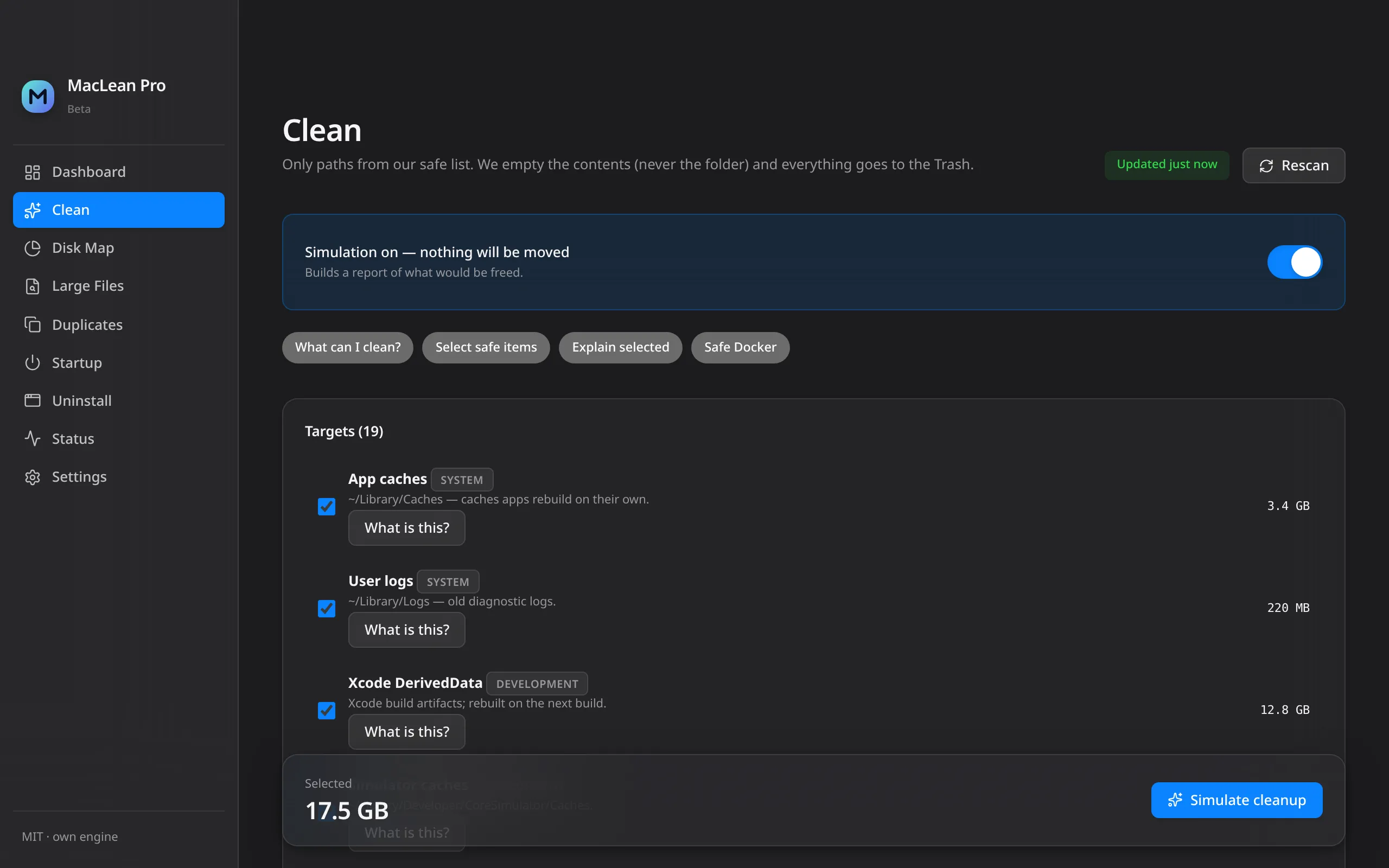Open the Large Files section
Screen dimensions: 1389x868
[x=119, y=286]
